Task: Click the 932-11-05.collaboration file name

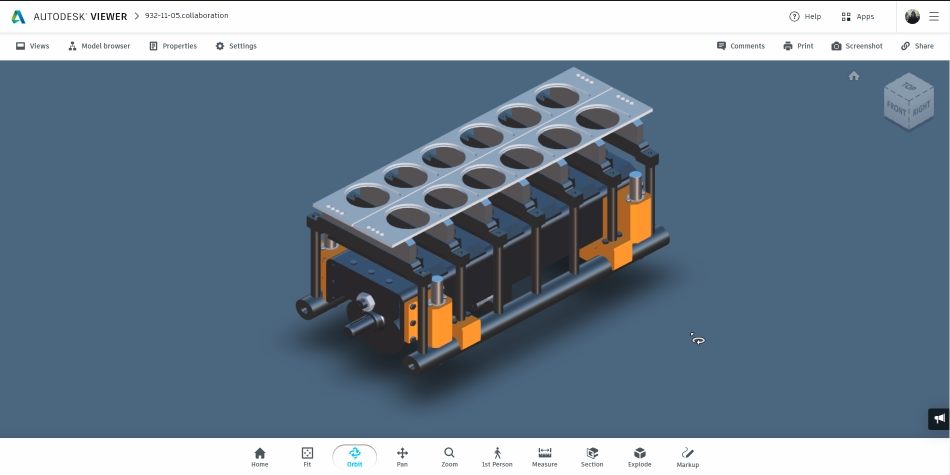Action: (x=187, y=16)
